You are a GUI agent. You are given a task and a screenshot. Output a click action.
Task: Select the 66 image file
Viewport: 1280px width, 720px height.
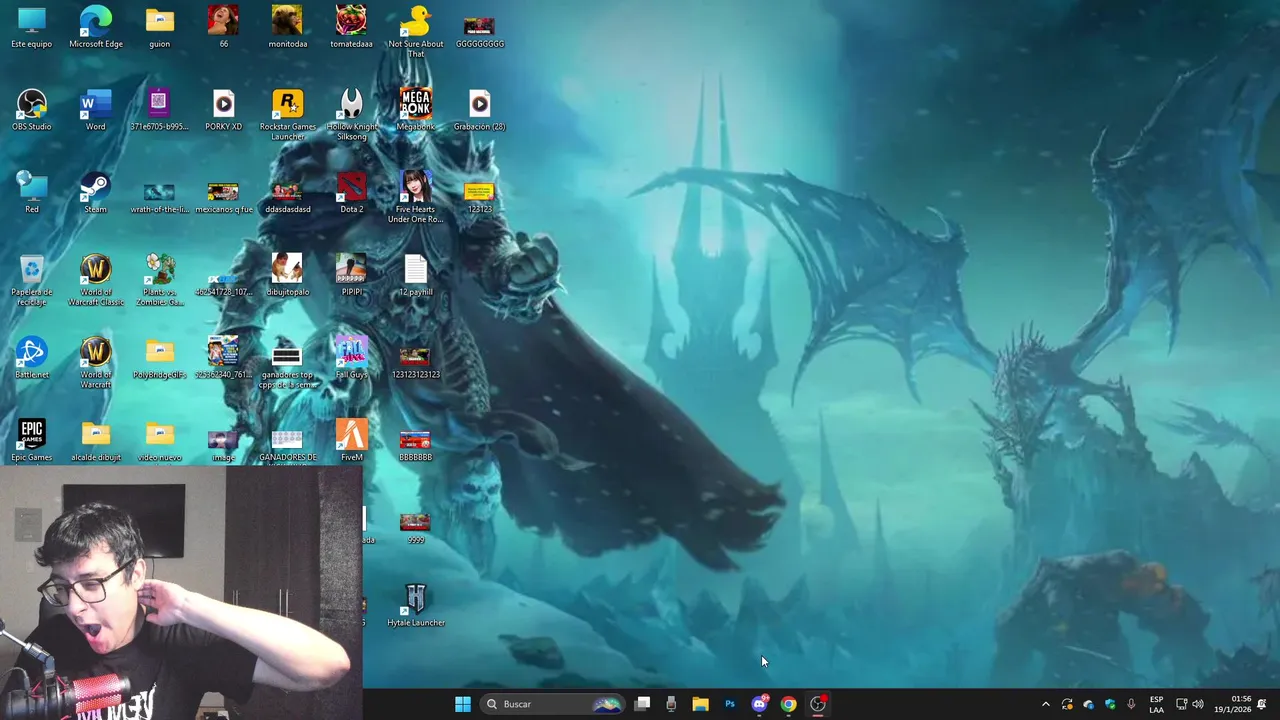[223, 27]
